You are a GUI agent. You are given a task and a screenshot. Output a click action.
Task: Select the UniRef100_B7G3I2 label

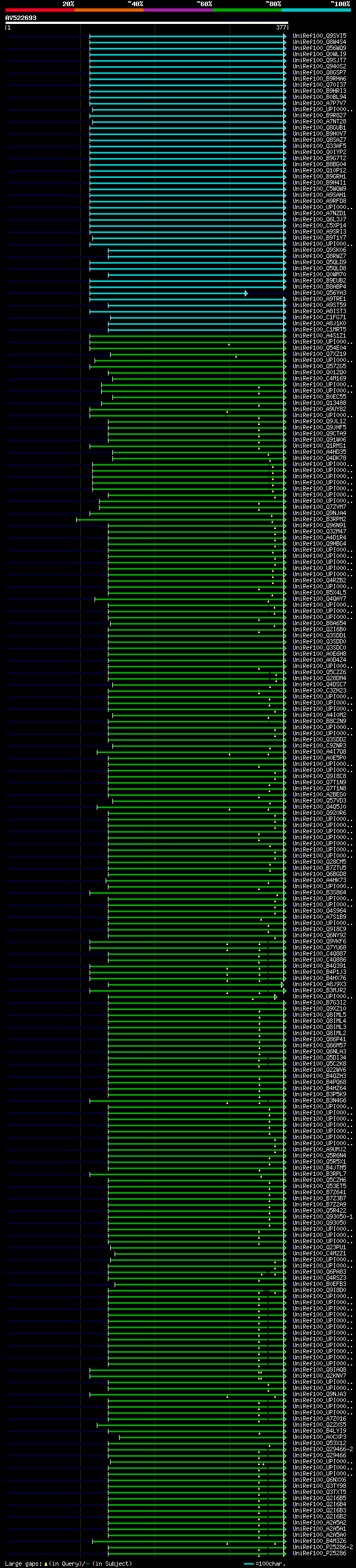pyautogui.click(x=319, y=1002)
